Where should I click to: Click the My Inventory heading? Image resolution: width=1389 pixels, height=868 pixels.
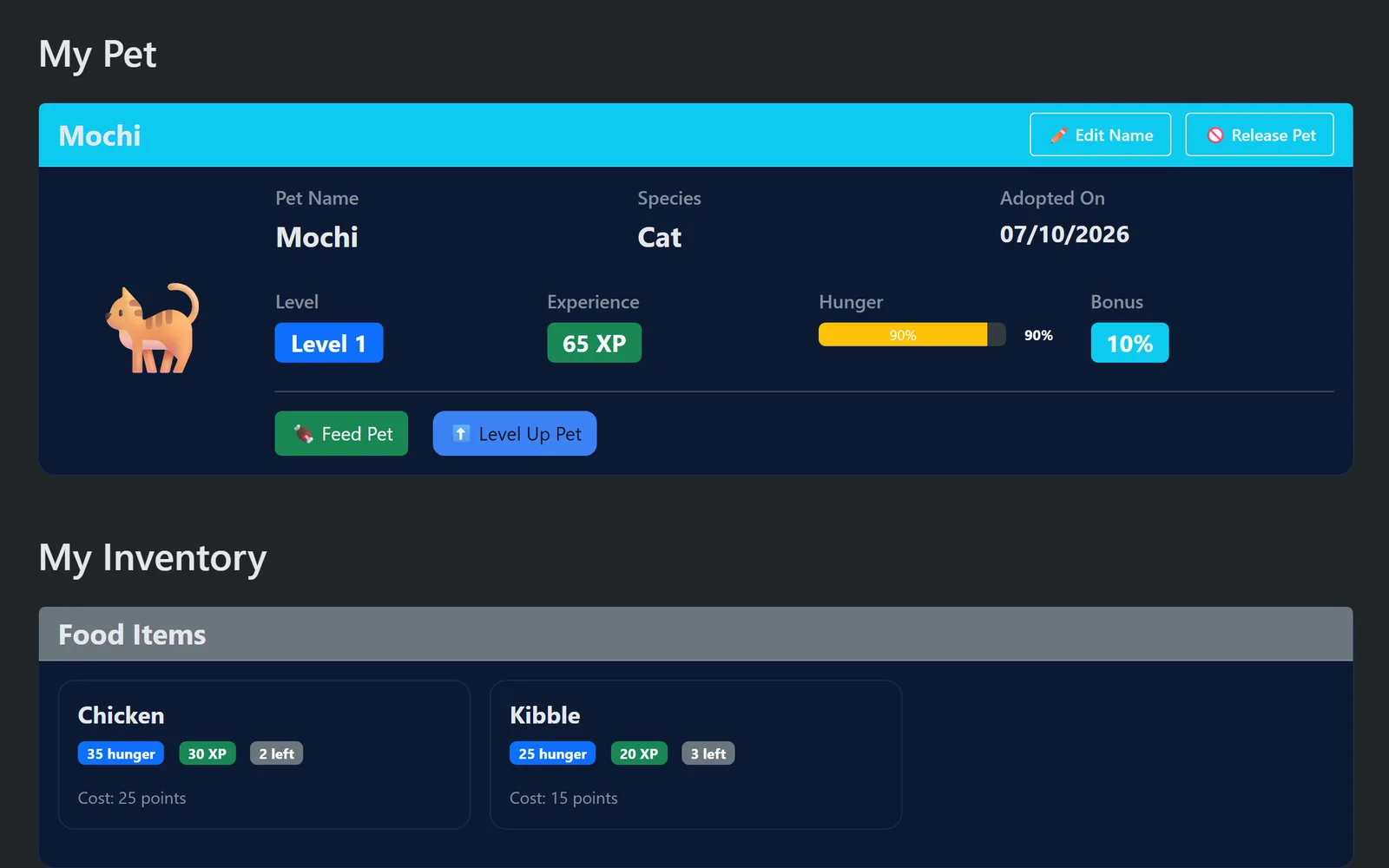click(153, 557)
